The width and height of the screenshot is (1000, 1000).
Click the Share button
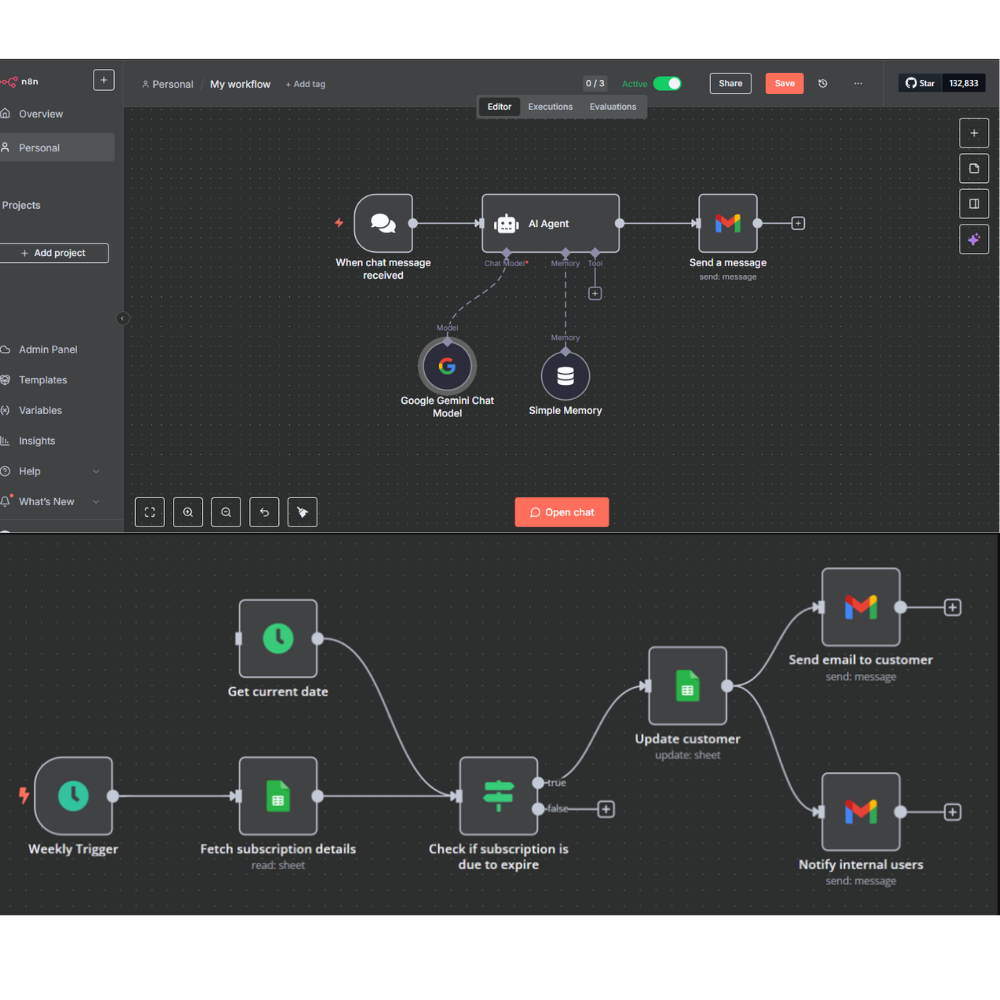pos(730,84)
